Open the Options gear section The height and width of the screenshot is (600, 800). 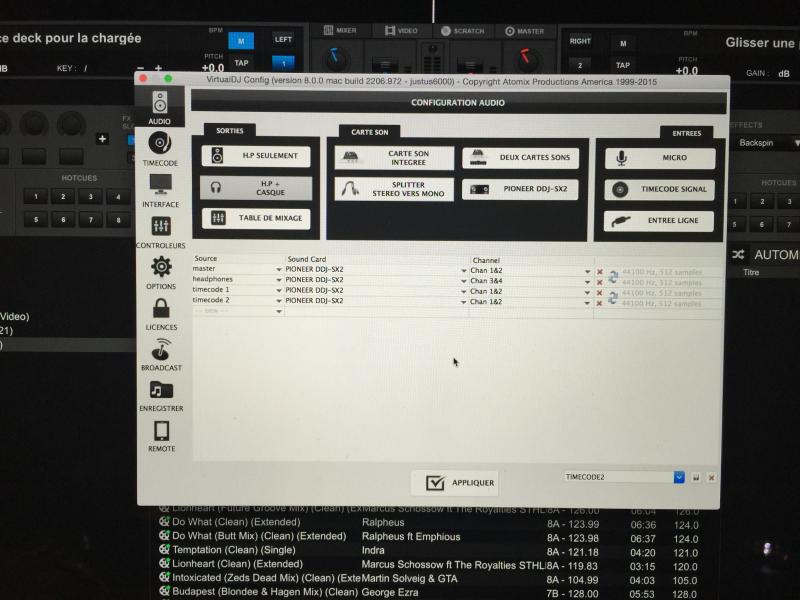(161, 272)
